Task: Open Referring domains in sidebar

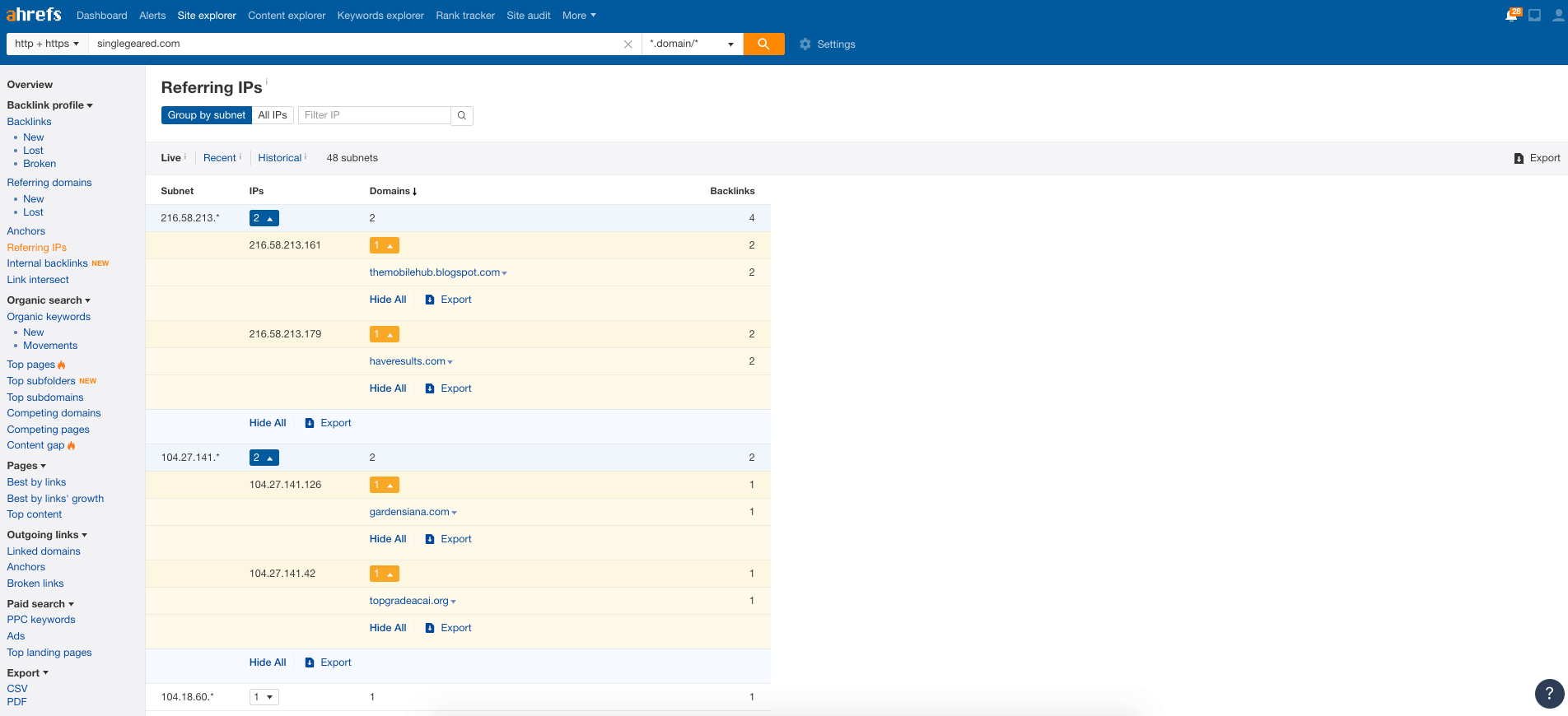Action: (49, 183)
